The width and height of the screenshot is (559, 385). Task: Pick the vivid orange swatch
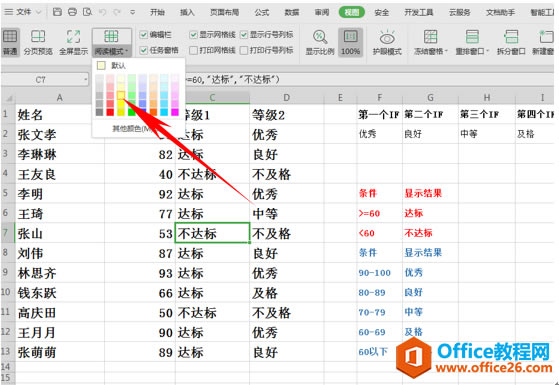tap(153, 112)
